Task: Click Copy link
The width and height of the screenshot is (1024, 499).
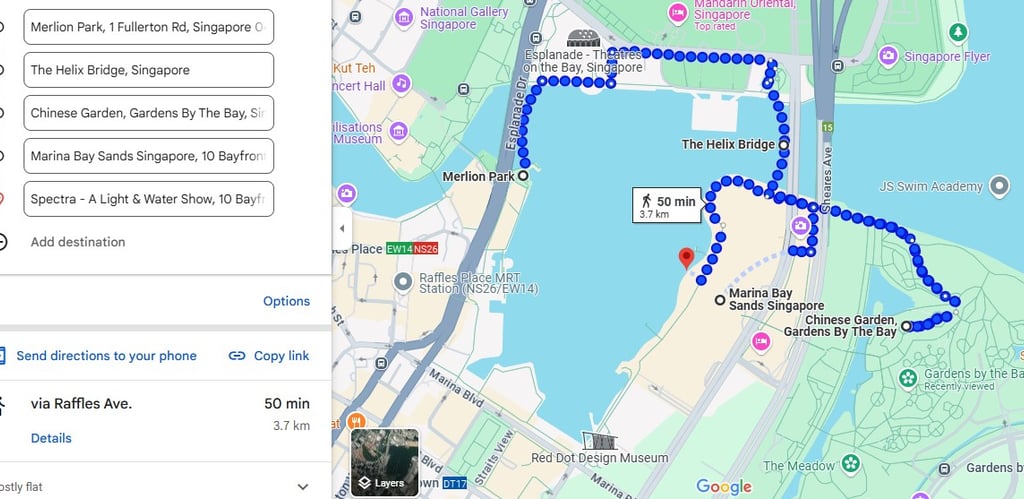Action: tap(268, 356)
